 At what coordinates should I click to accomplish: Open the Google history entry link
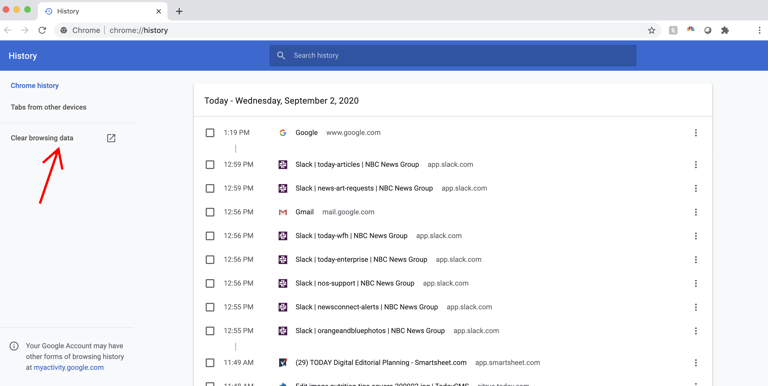(x=307, y=133)
